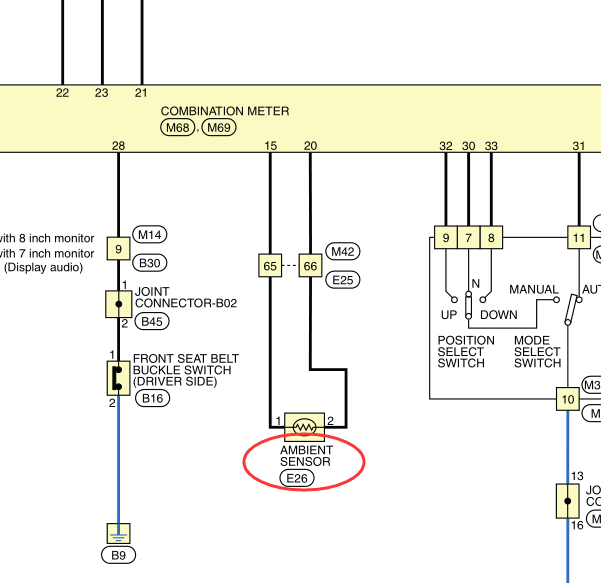This screenshot has height=583, width=601.
Task: Click the JOINT CONNECTOR-B02 label
Action: click(186, 297)
